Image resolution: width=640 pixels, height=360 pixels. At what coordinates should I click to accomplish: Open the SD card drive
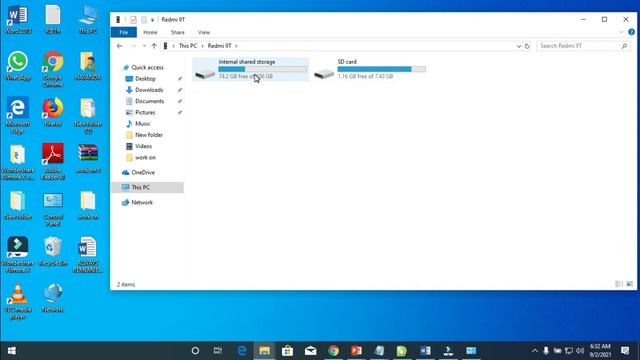(370, 69)
